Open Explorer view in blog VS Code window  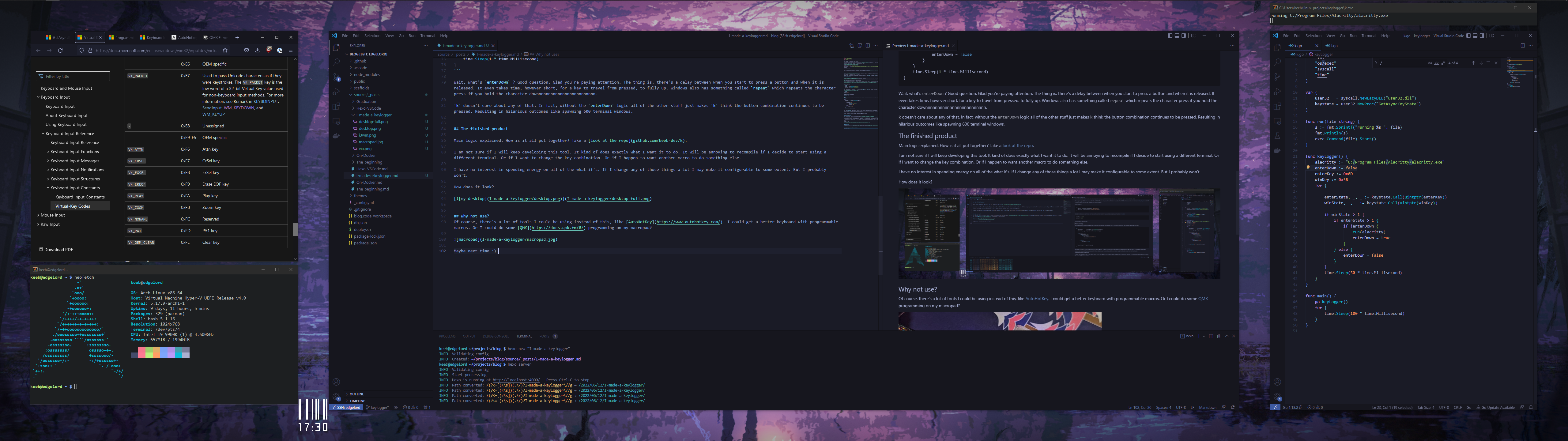pos(336,47)
